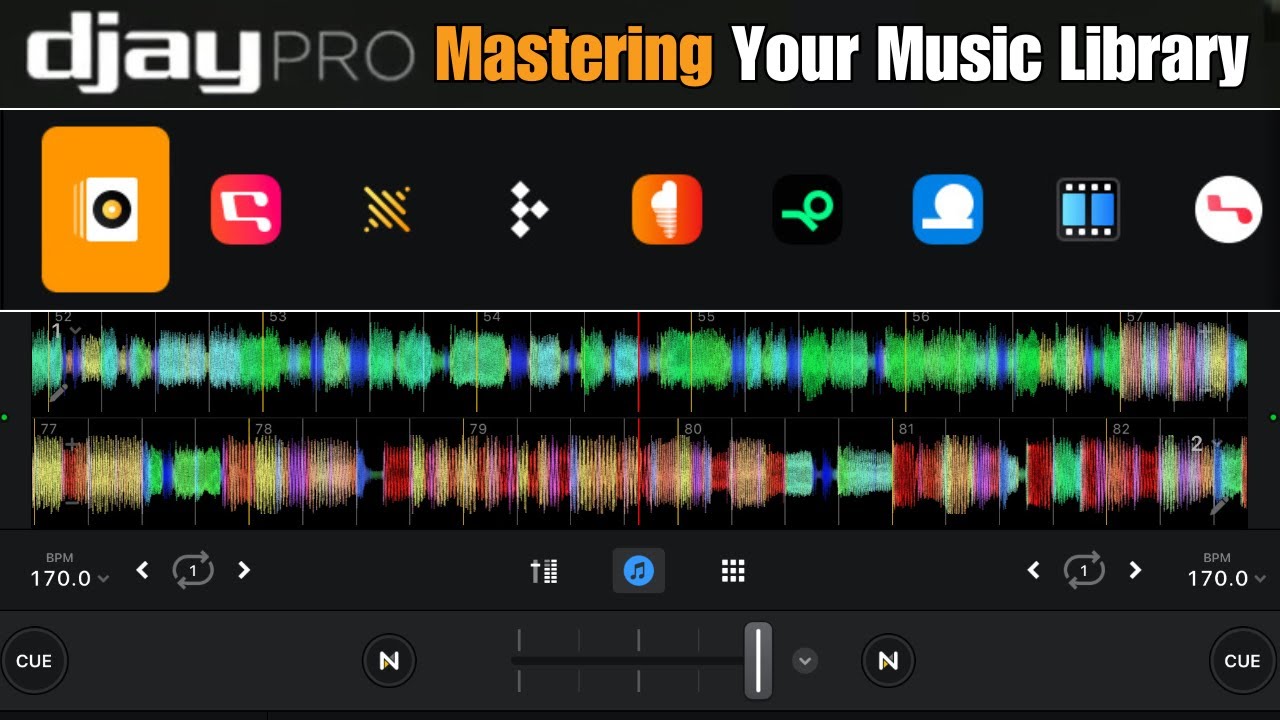Open the pads grid view icon

point(733,571)
